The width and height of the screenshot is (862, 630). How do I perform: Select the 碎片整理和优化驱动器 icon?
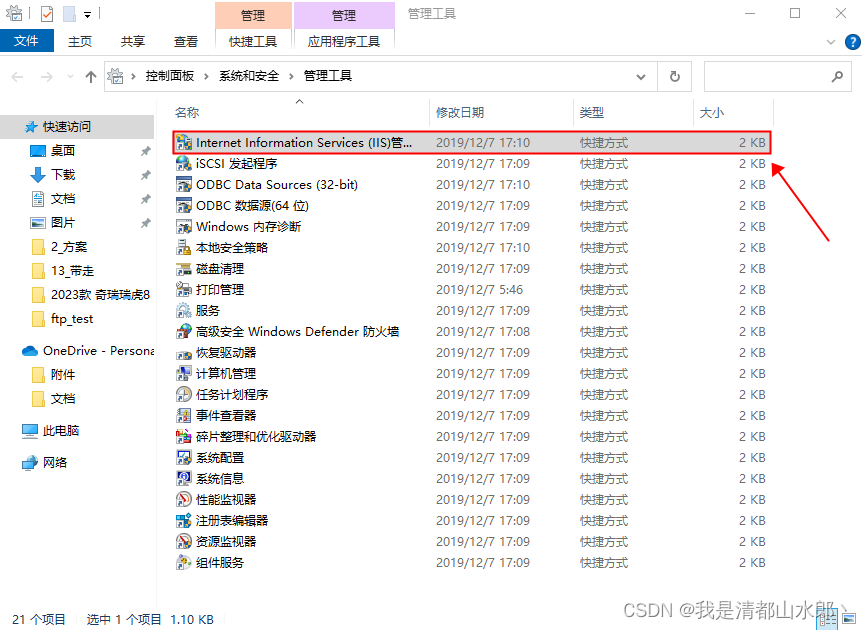click(184, 436)
